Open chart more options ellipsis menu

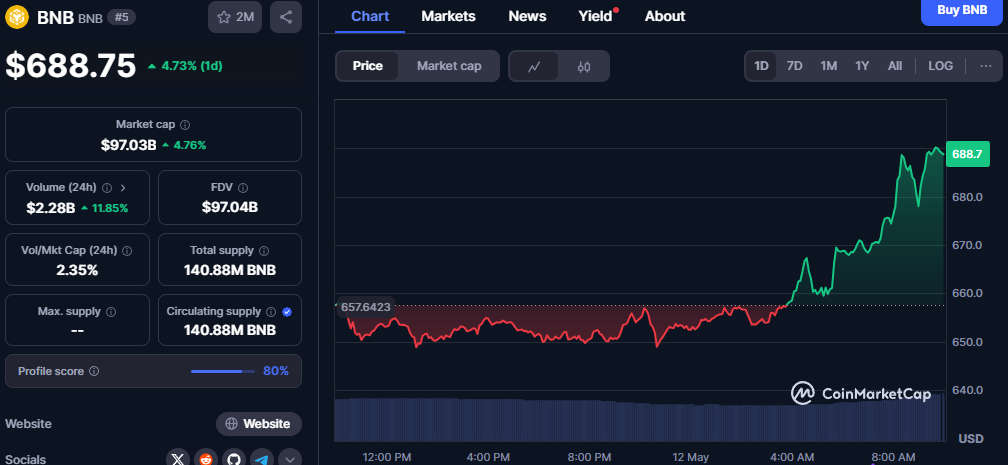click(x=986, y=66)
